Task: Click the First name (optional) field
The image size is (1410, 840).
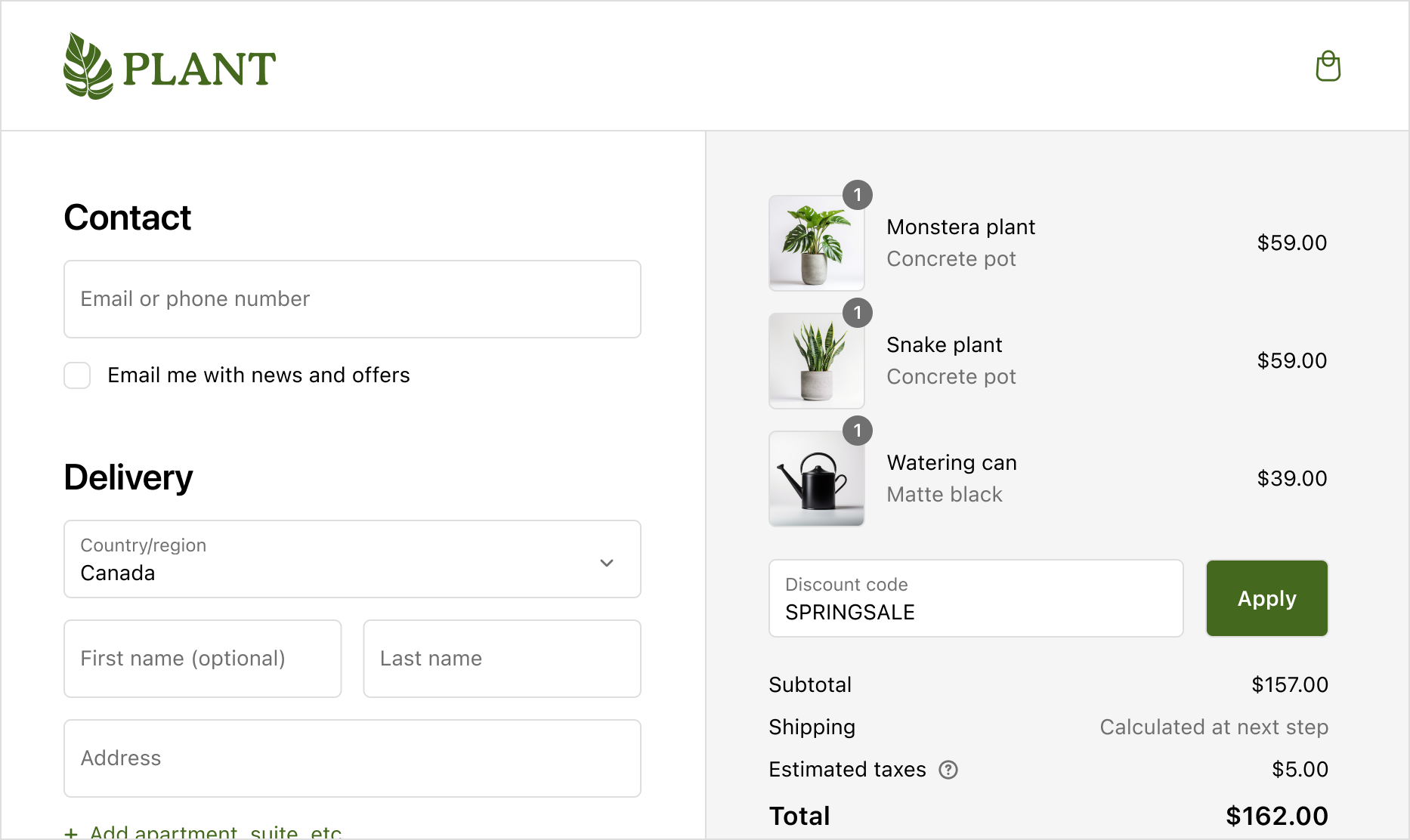Action: [x=203, y=659]
